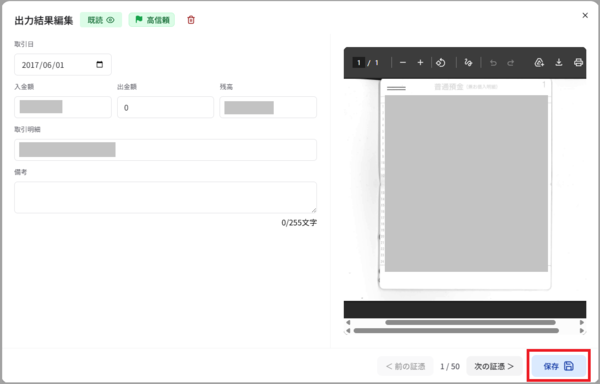The width and height of the screenshot is (600, 384).
Task: Click the 備考 notes textarea
Action: 165,197
